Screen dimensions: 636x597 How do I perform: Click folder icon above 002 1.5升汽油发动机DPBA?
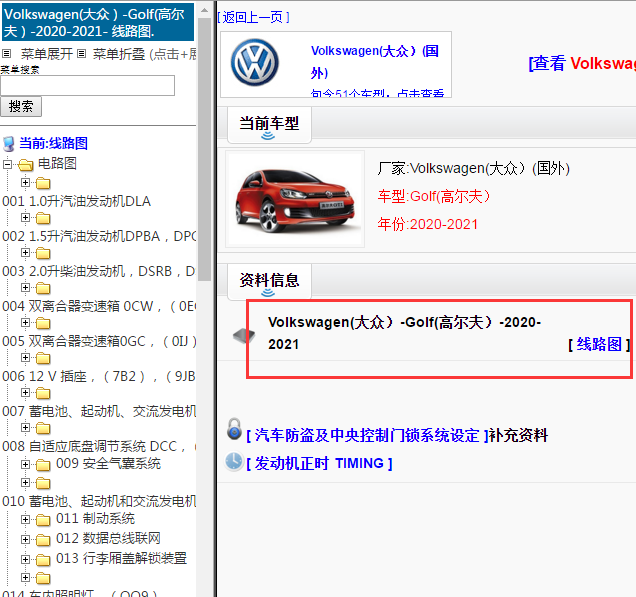43,219
